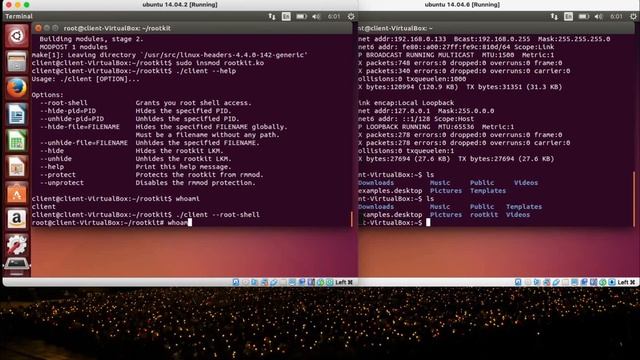The width and height of the screenshot is (640, 360).
Task: Open Ubuntu Software Center in the dock
Action: (17, 193)
